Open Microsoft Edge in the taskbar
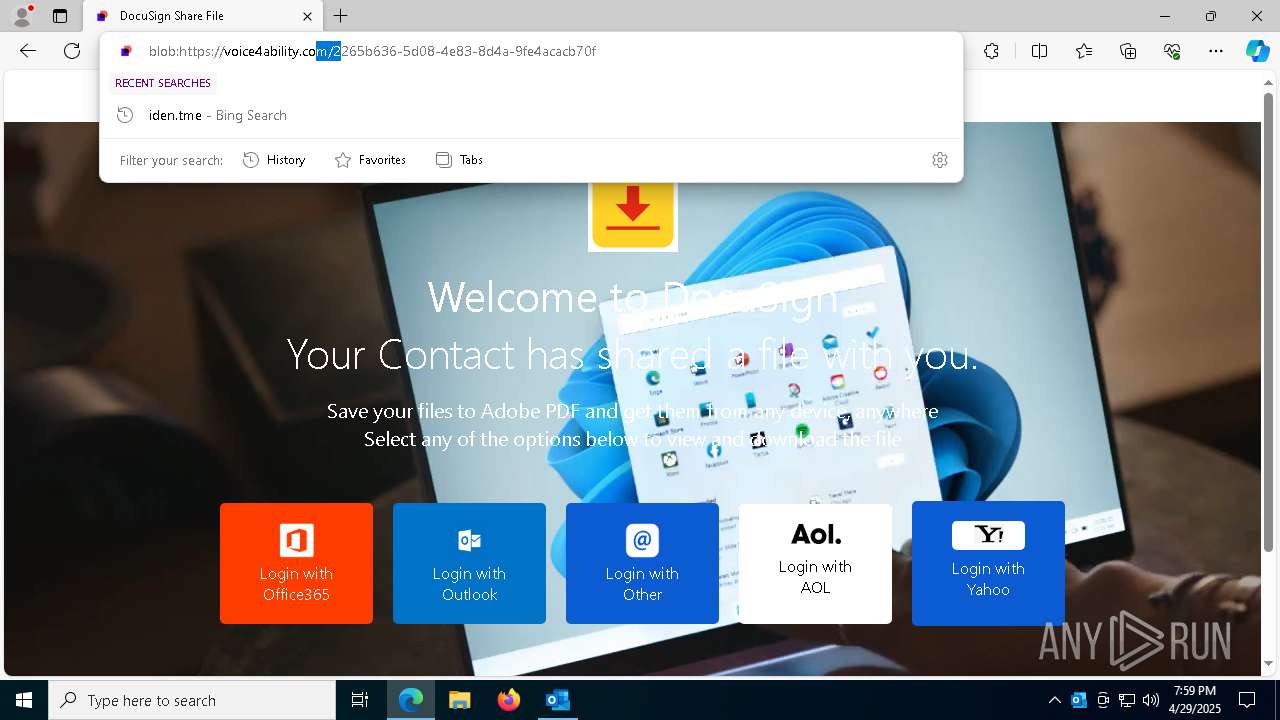Screen dimensions: 1280x720 pos(411,700)
